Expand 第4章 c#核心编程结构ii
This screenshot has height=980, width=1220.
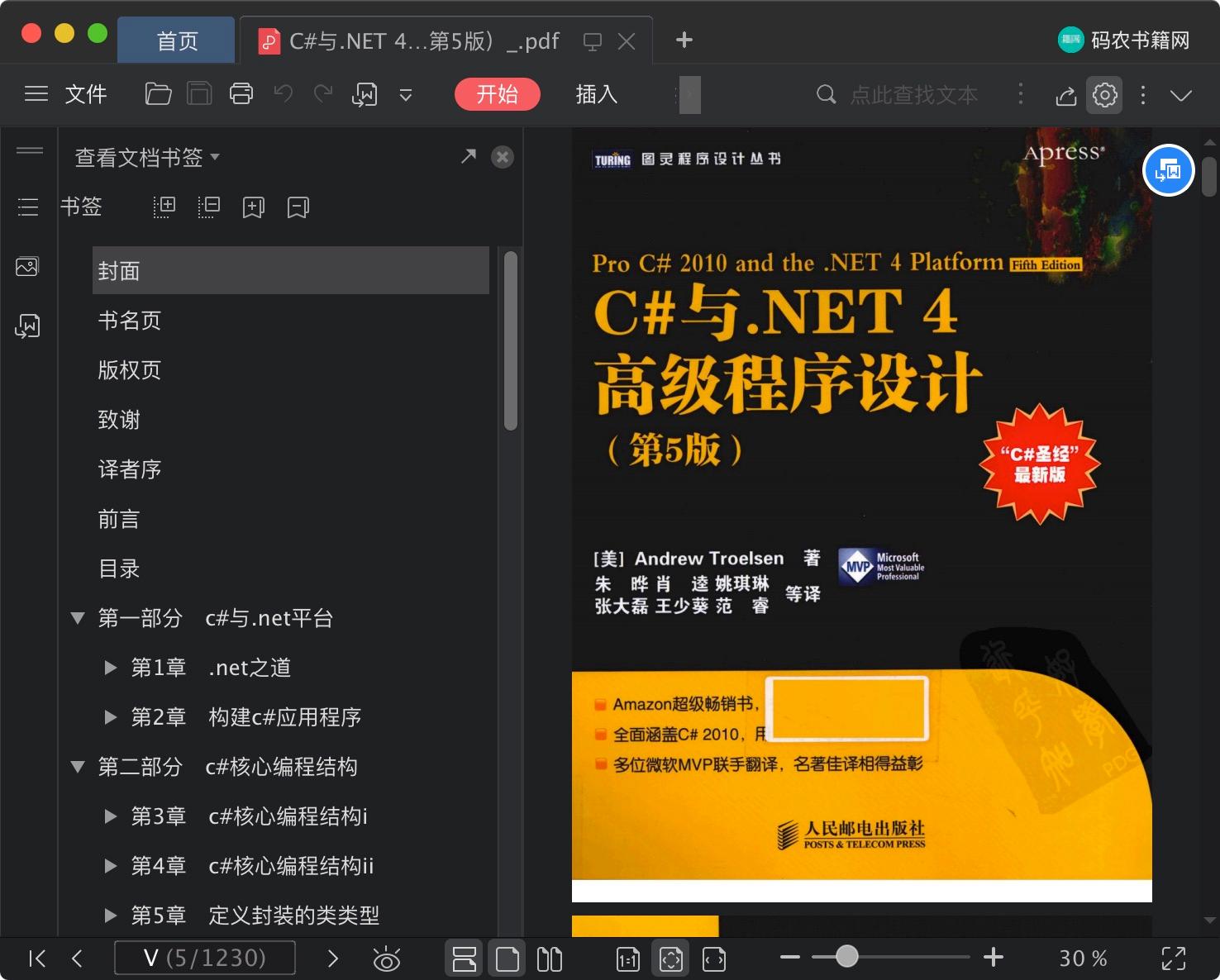tap(111, 866)
